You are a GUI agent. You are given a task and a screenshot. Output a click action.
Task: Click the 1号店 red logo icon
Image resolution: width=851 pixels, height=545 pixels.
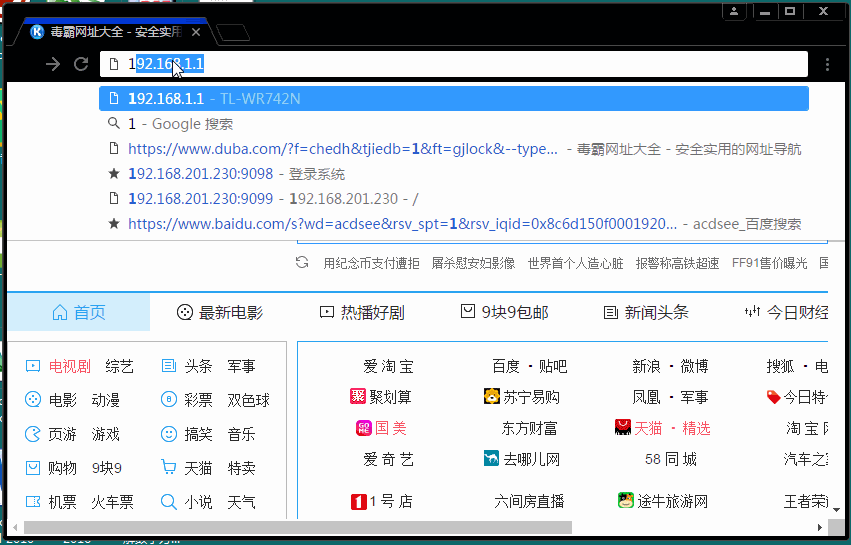[x=359, y=501]
